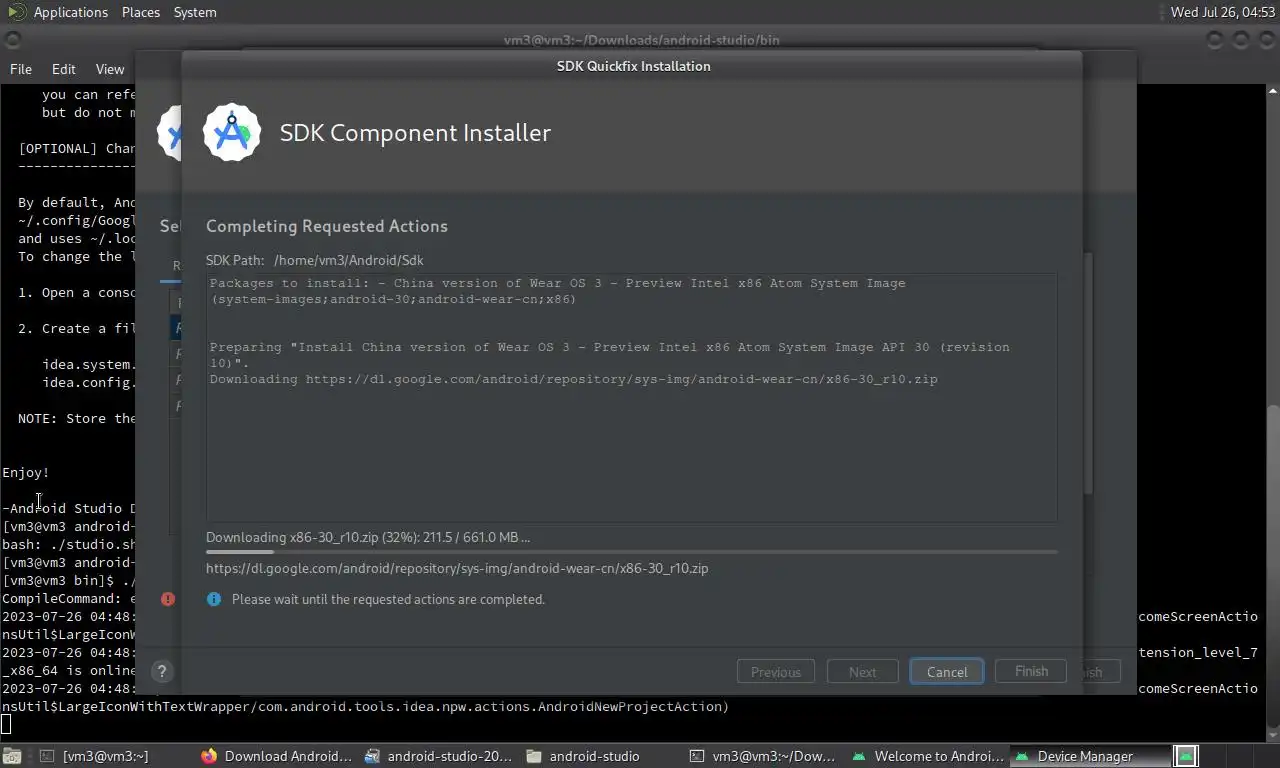The height and width of the screenshot is (768, 1280).
Task: Click the Finish button
Action: click(1031, 671)
